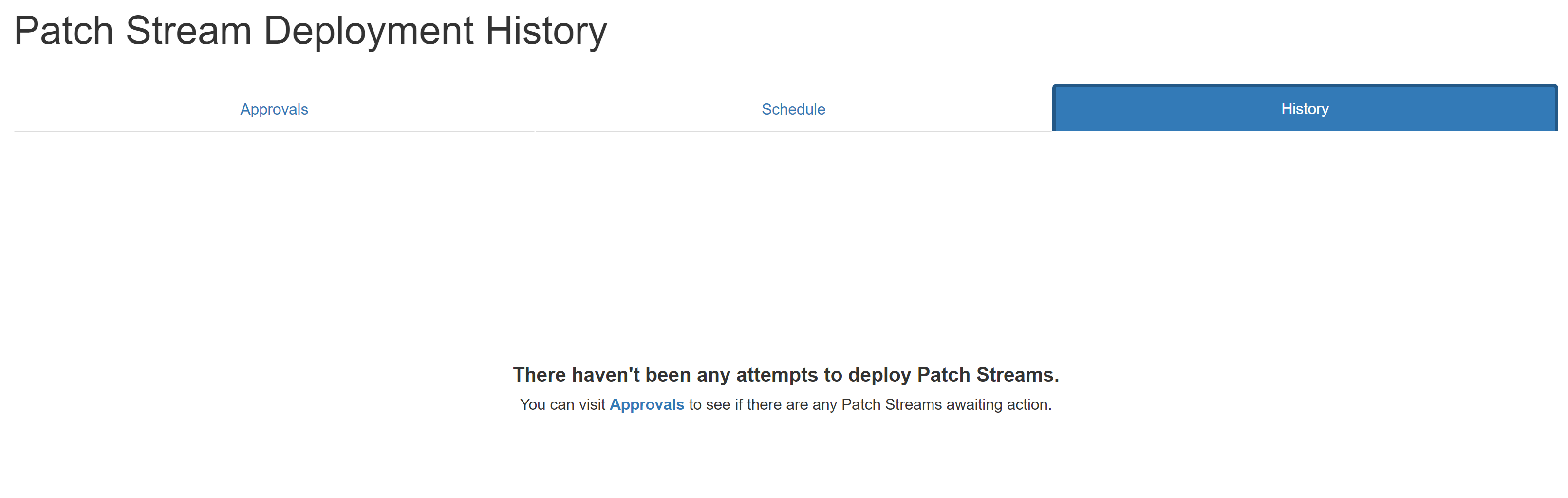Open the pending Patch Streams via Approvals link
1568x498 pixels.
(647, 403)
